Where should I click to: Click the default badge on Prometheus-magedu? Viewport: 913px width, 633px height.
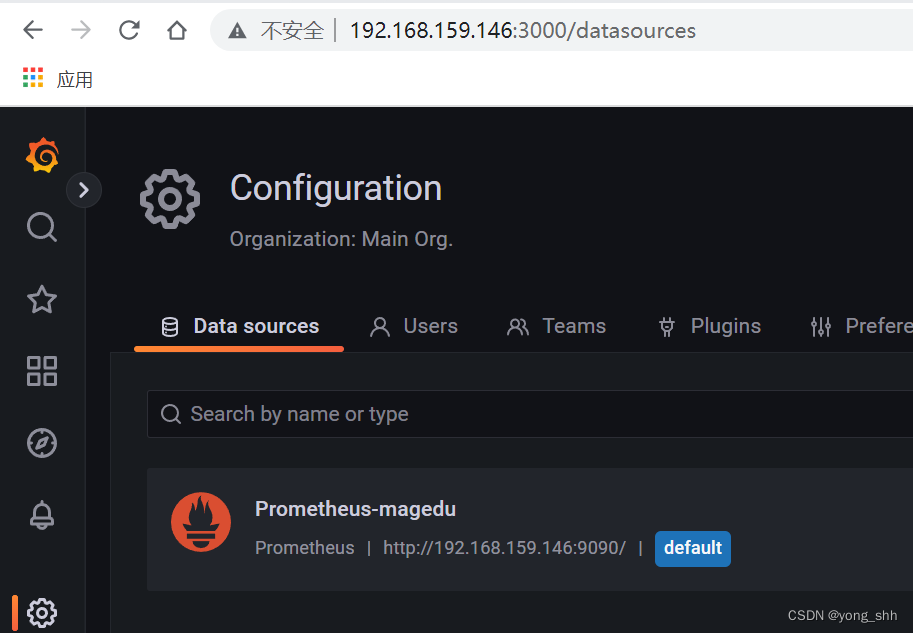pos(692,548)
